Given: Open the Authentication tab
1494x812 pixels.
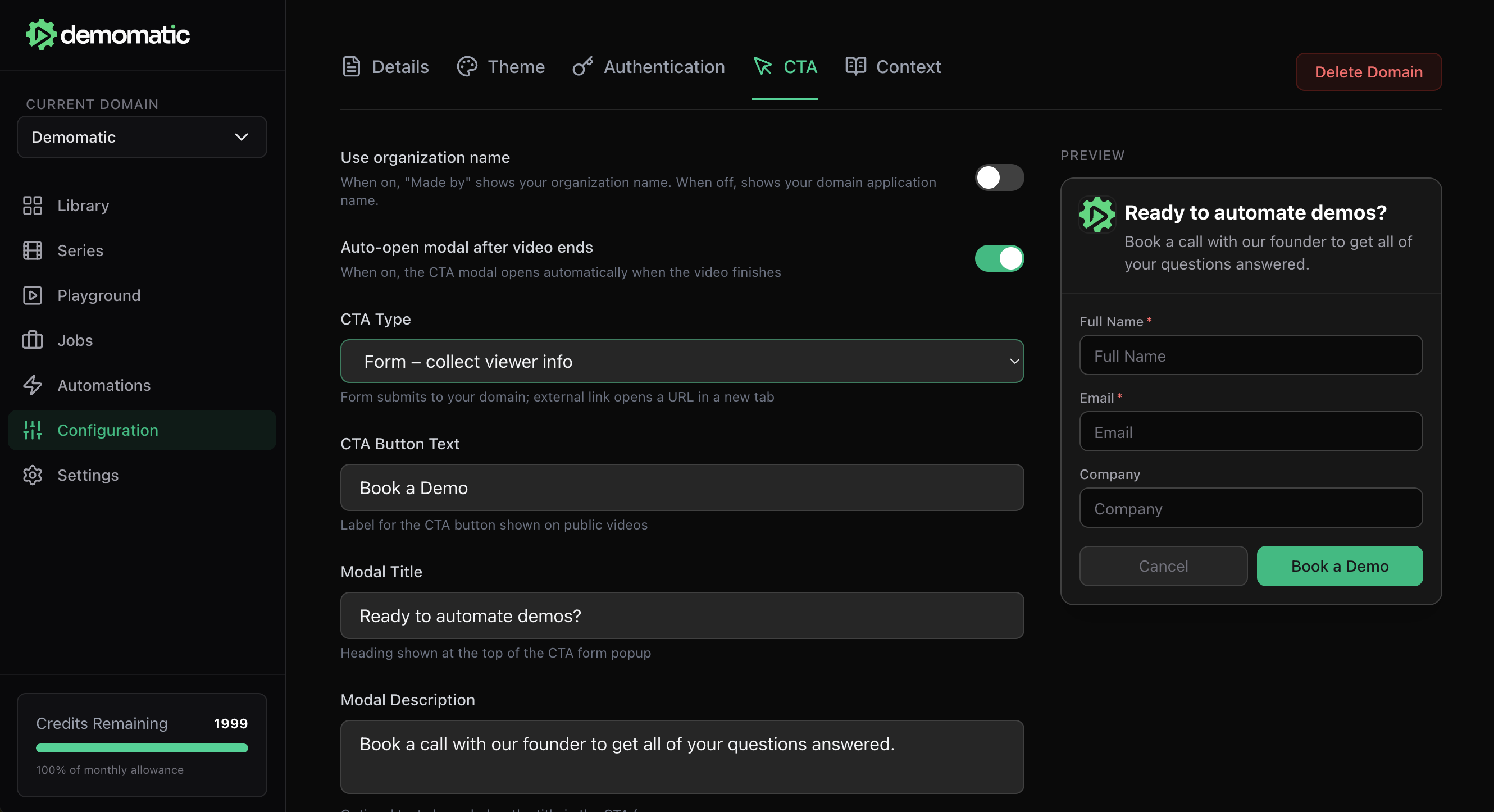Looking at the screenshot, I should (648, 67).
